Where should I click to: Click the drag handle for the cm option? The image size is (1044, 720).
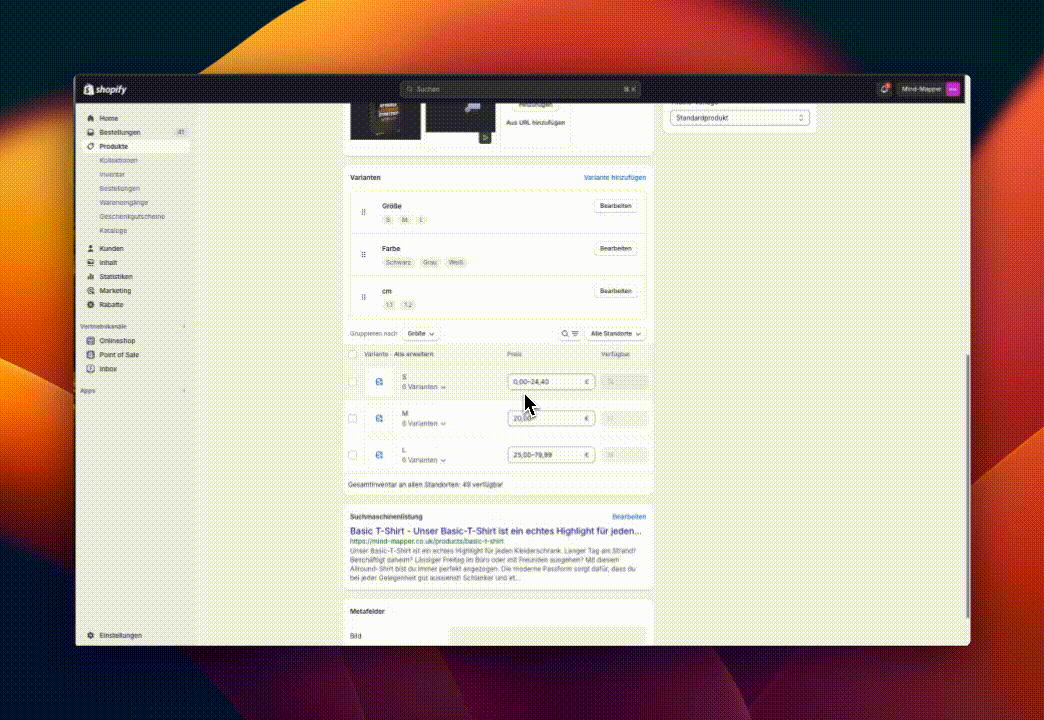coord(364,297)
